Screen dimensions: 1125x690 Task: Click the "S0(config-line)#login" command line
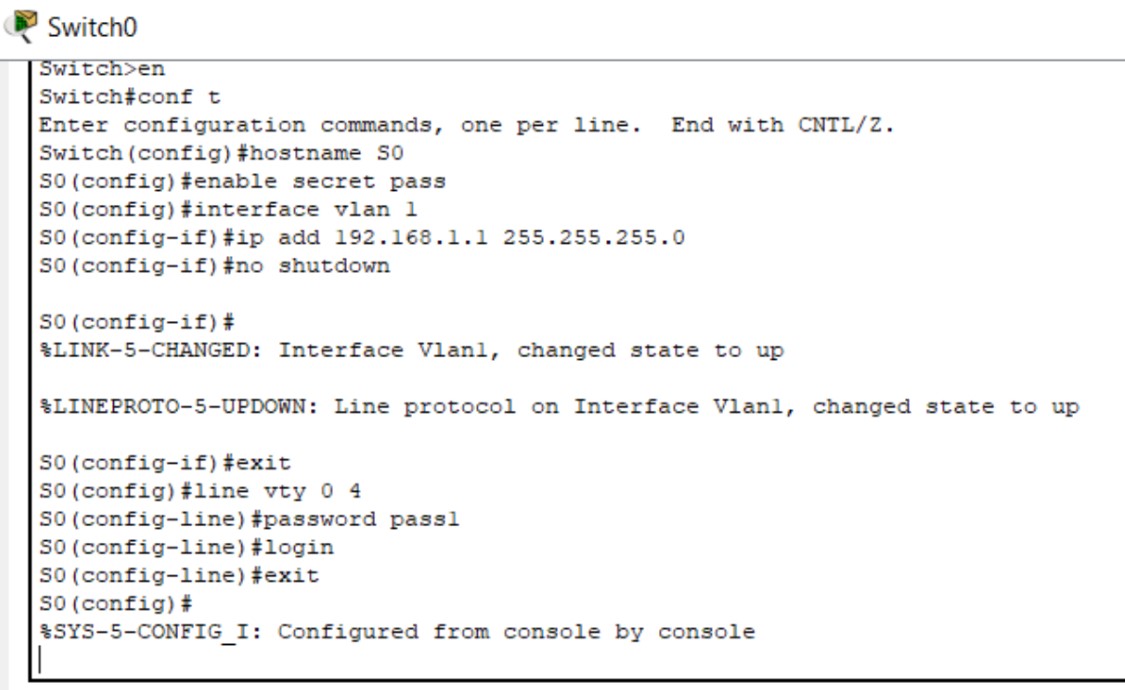(x=186, y=547)
